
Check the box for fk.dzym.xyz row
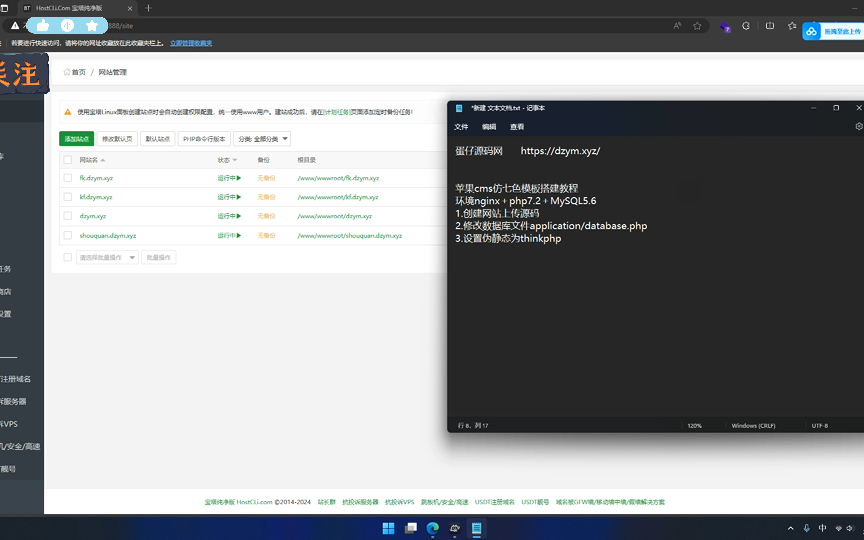tap(68, 178)
